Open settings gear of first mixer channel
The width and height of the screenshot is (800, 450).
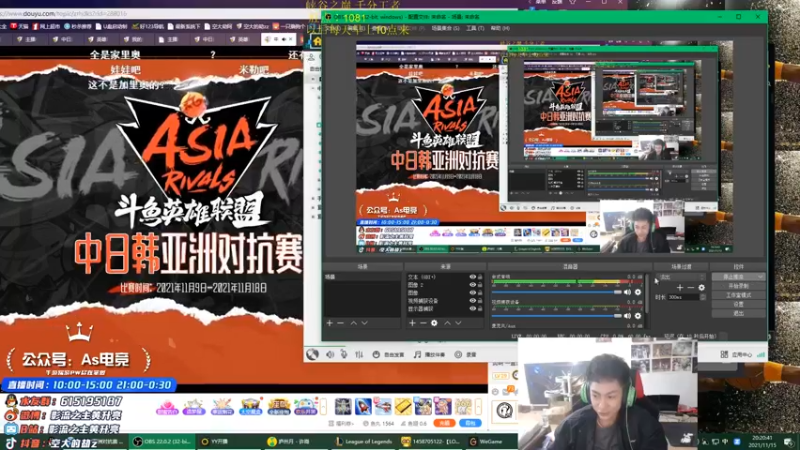(x=638, y=292)
